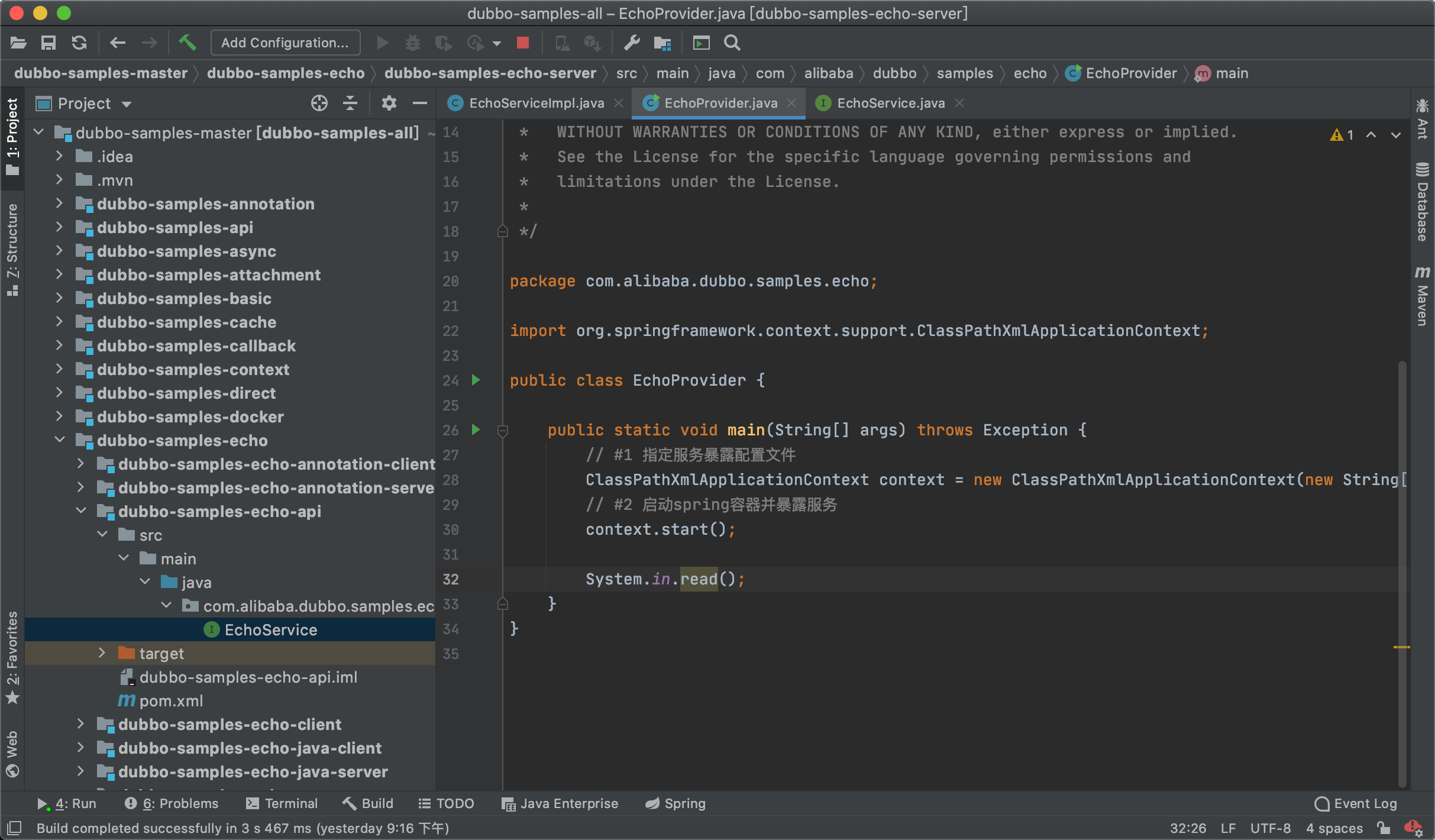Open the Project view dropdown
The height and width of the screenshot is (840, 1435).
point(126,104)
